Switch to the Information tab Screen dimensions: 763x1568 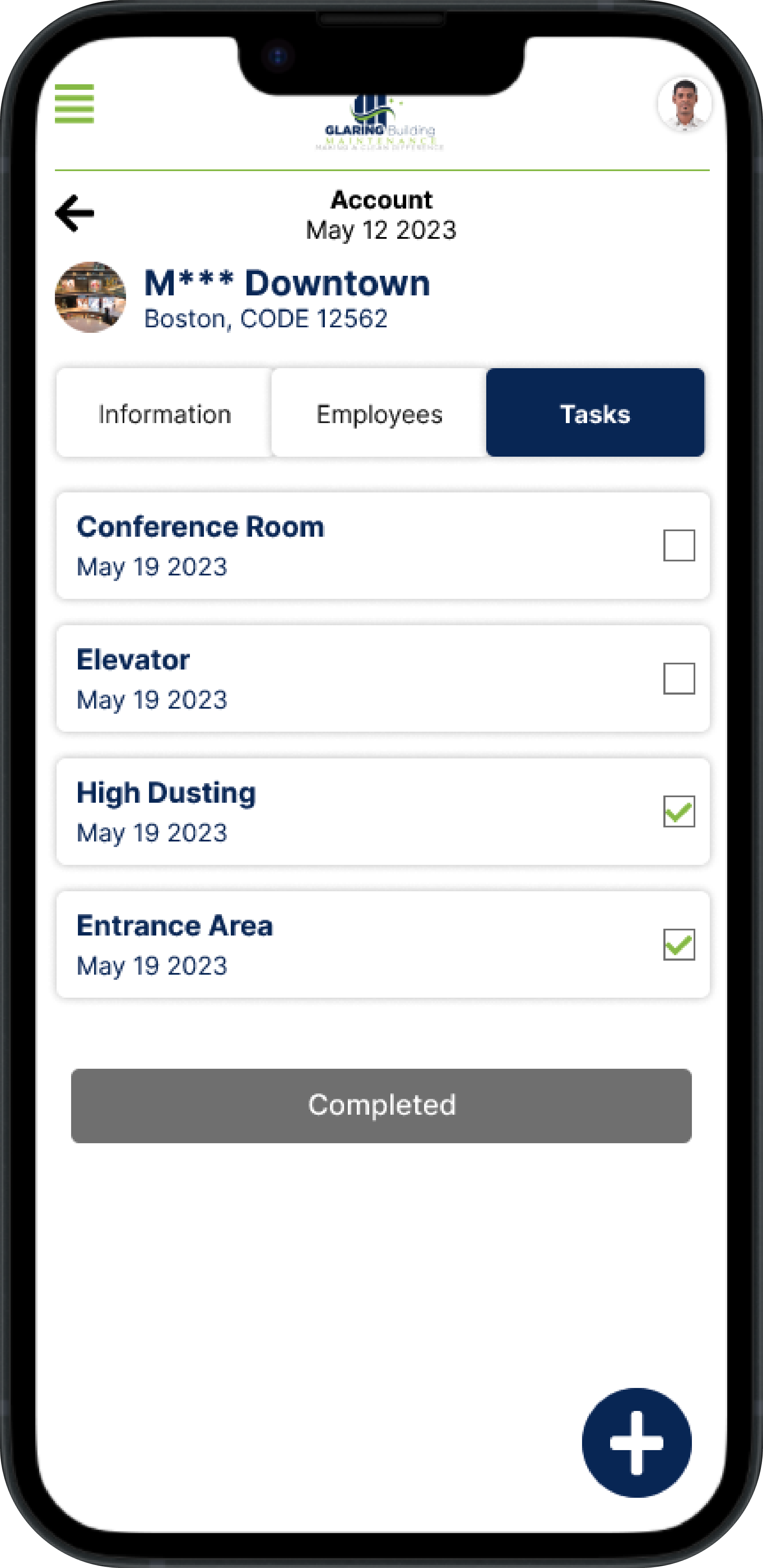164,414
